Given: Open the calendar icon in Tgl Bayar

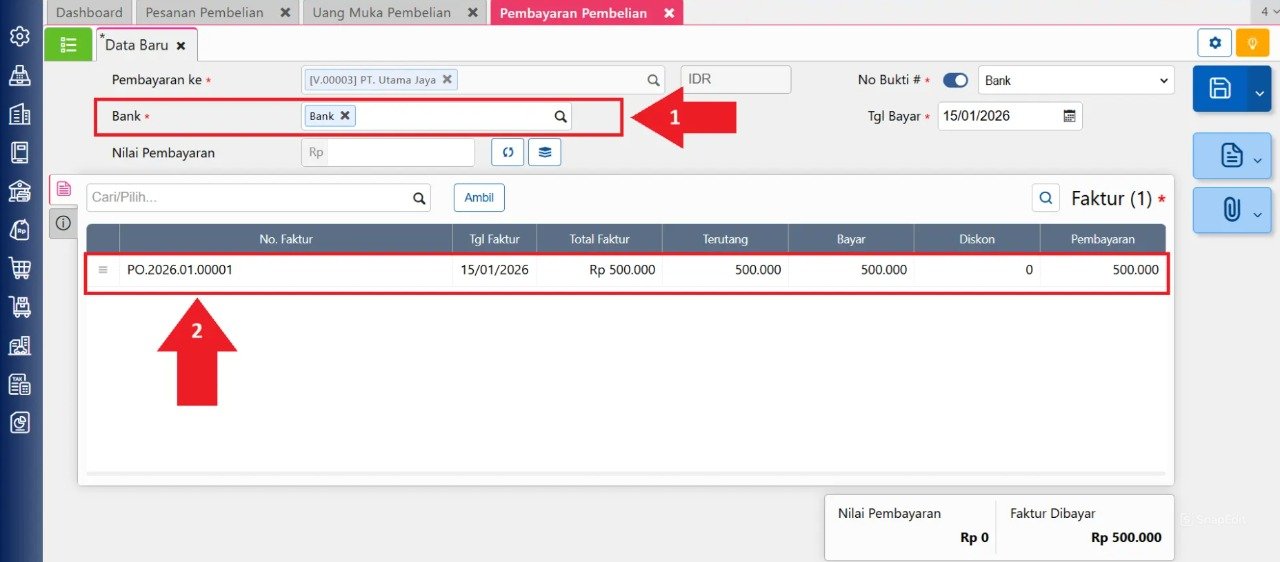Looking at the screenshot, I should point(1069,116).
